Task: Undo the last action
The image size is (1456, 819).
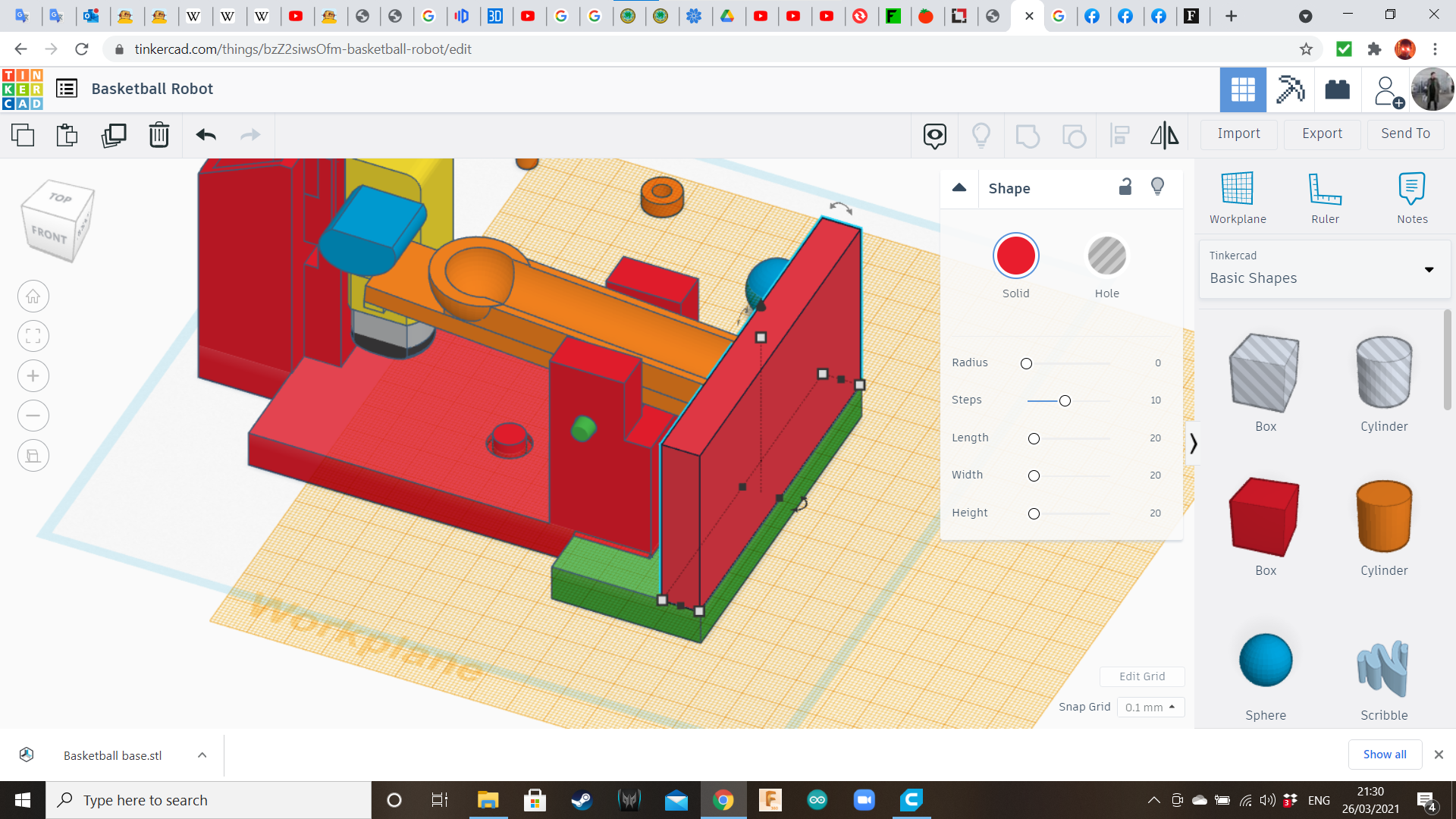Action: (205, 135)
